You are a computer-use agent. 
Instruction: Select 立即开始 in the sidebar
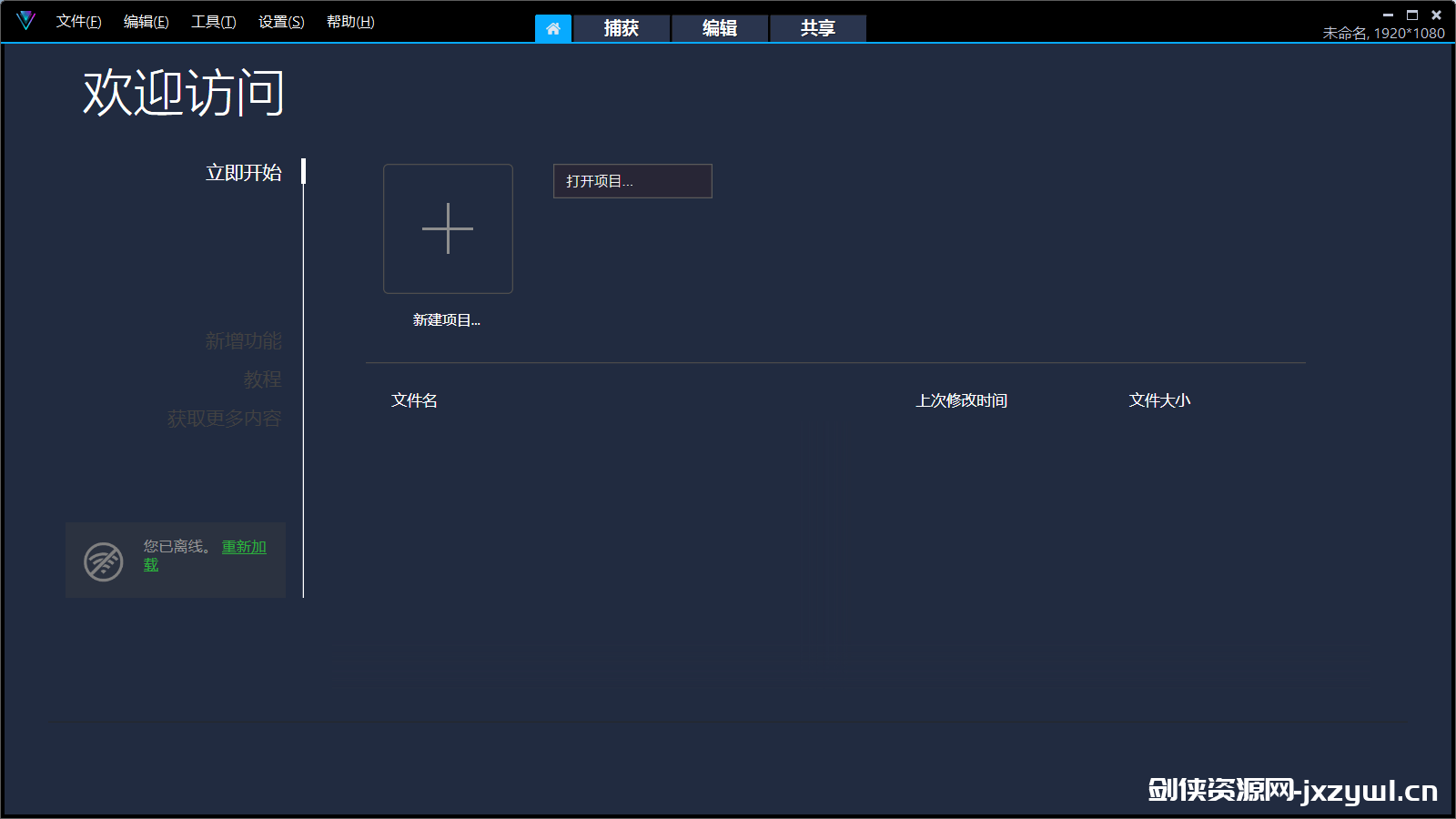pyautogui.click(x=243, y=173)
